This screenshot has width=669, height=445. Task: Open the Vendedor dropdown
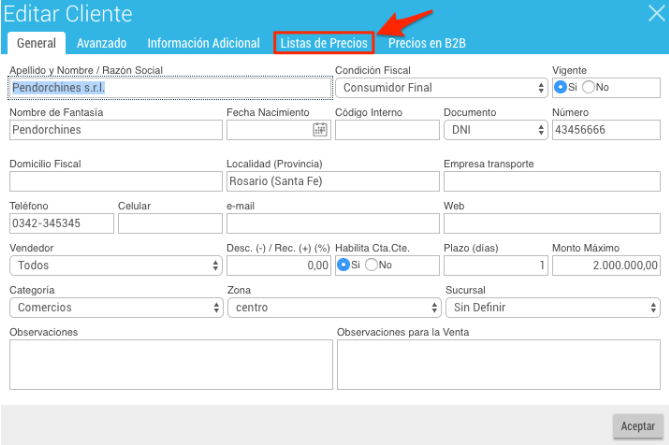tap(116, 265)
